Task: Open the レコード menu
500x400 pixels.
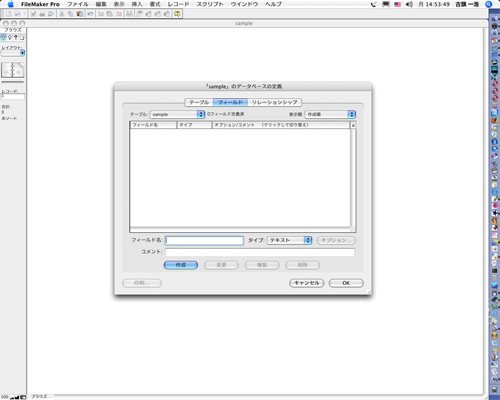Action: click(178, 4)
